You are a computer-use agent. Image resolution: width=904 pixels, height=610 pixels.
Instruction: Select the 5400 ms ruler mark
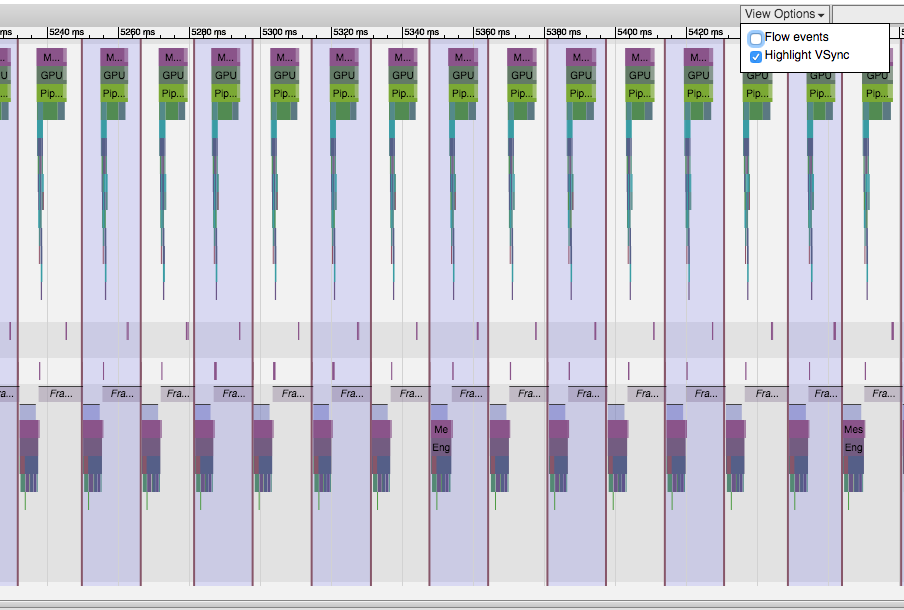click(x=634, y=32)
